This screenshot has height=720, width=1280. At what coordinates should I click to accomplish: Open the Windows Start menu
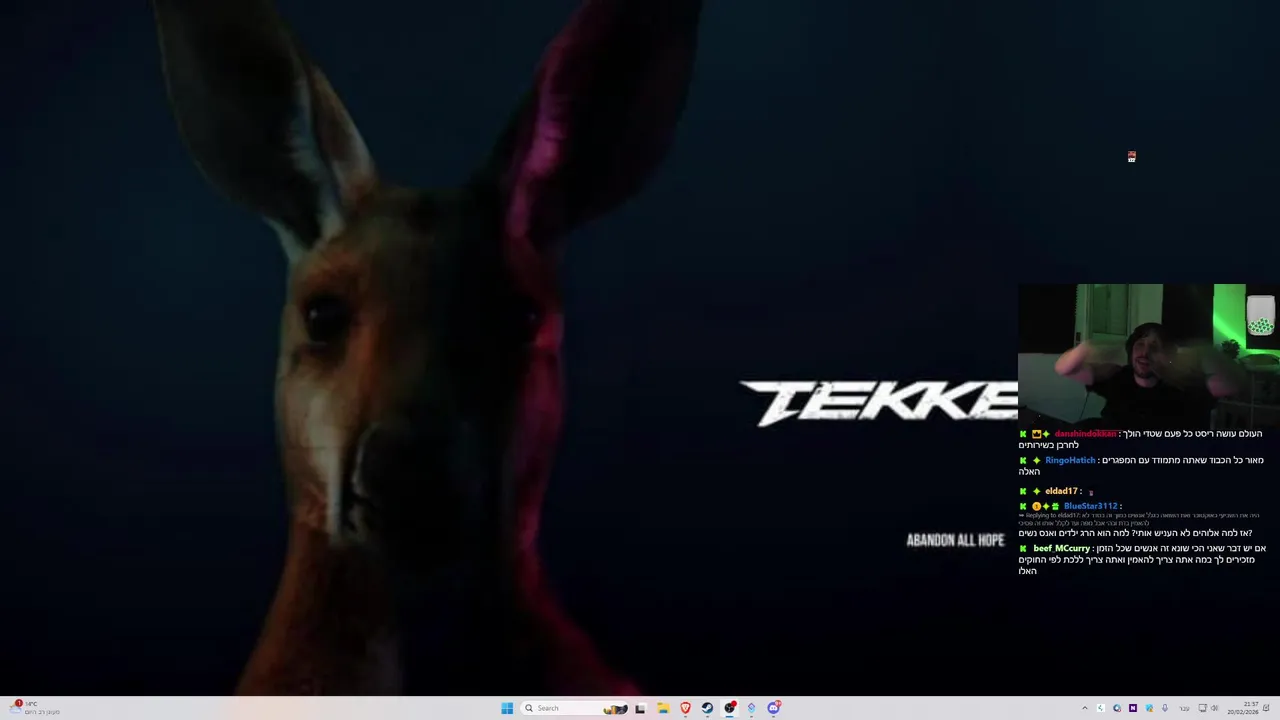(x=507, y=708)
